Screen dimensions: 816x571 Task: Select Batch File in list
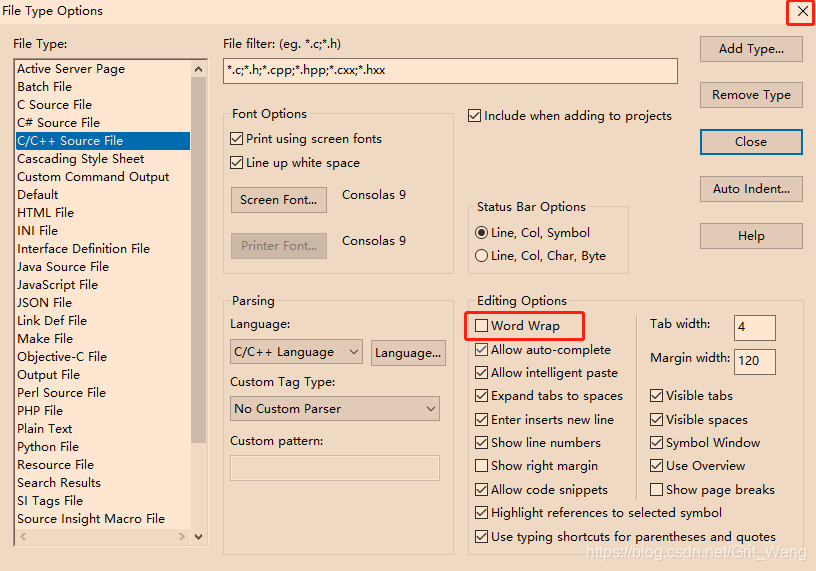coord(103,86)
